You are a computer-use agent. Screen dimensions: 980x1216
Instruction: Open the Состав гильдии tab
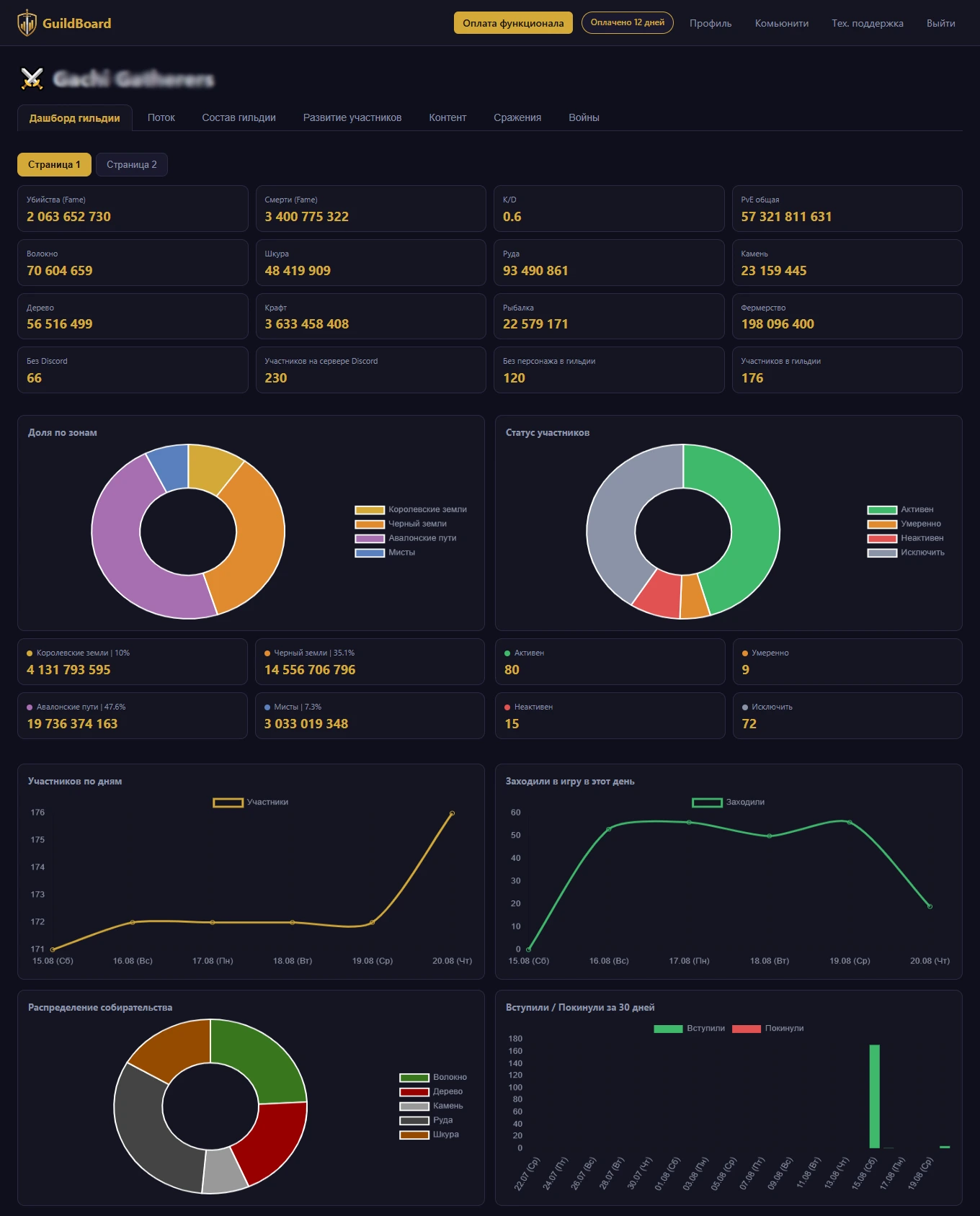coord(239,117)
